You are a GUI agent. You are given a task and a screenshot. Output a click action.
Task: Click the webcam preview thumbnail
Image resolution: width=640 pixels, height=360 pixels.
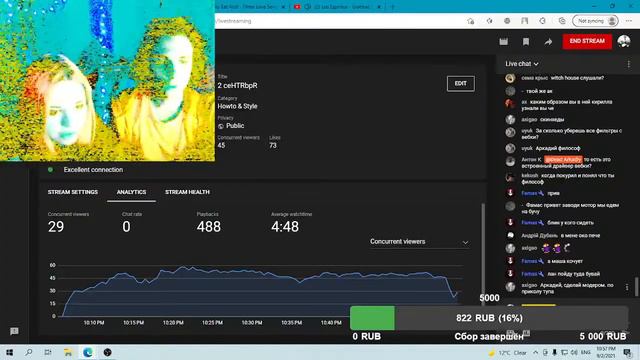point(107,80)
